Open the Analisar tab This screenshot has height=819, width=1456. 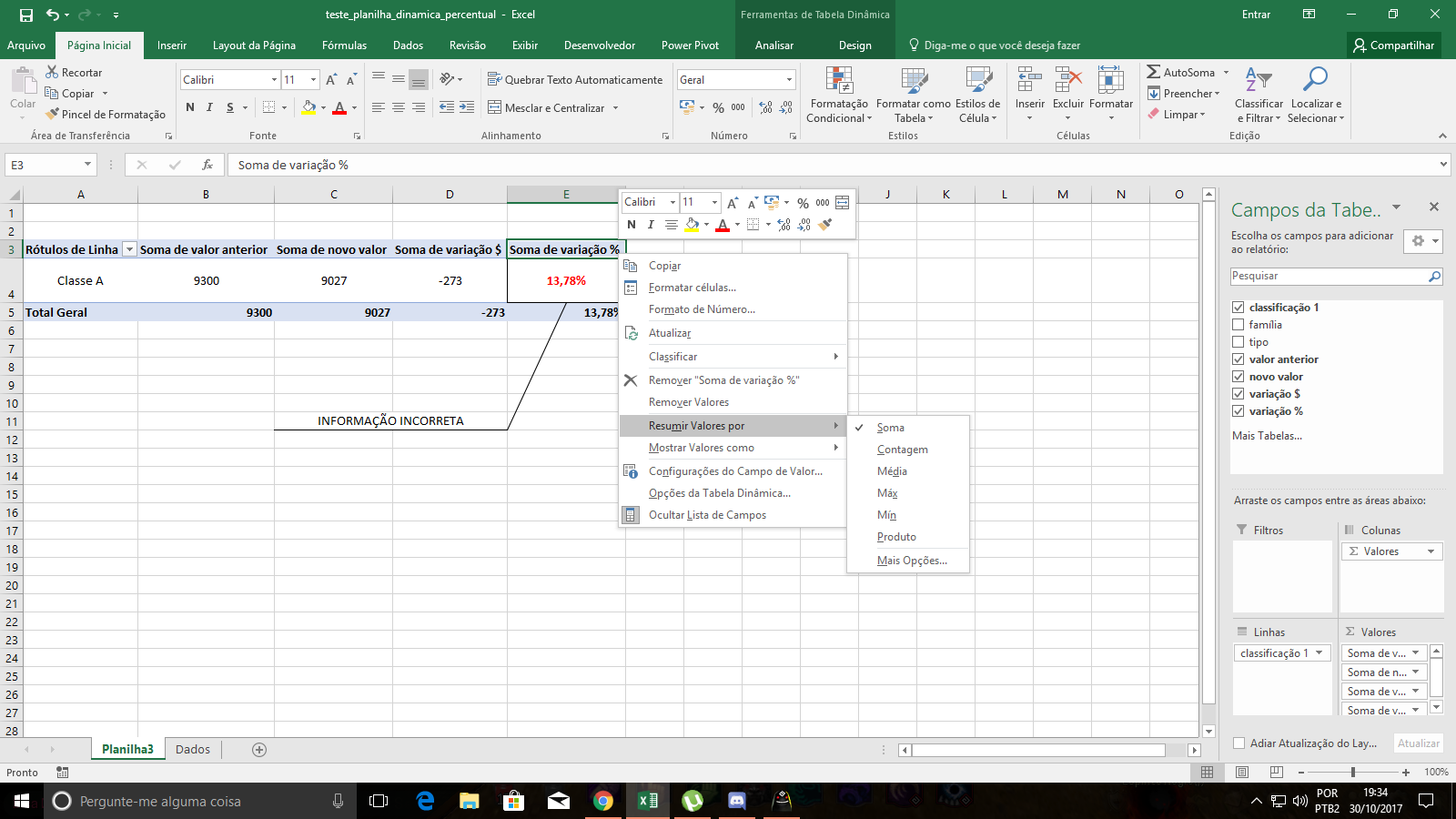click(x=774, y=45)
